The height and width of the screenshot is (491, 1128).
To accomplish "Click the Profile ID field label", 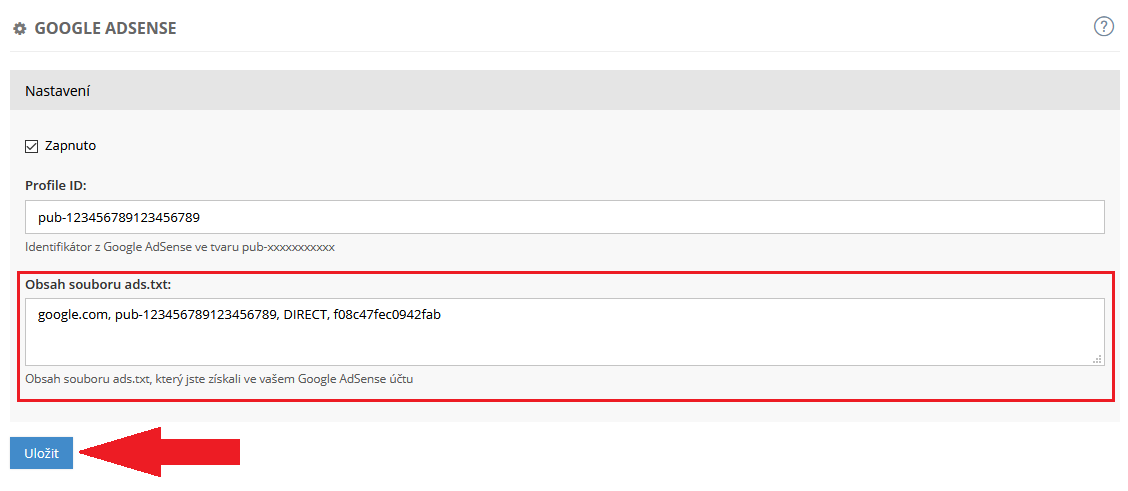I will pos(56,186).
